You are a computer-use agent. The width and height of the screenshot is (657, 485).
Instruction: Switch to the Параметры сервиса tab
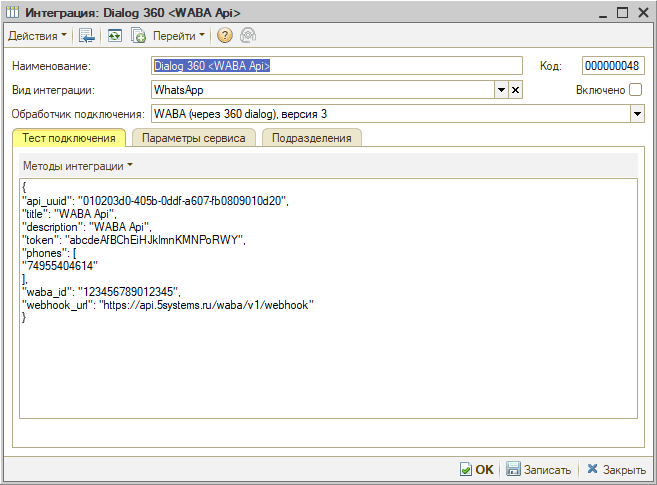pos(193,138)
